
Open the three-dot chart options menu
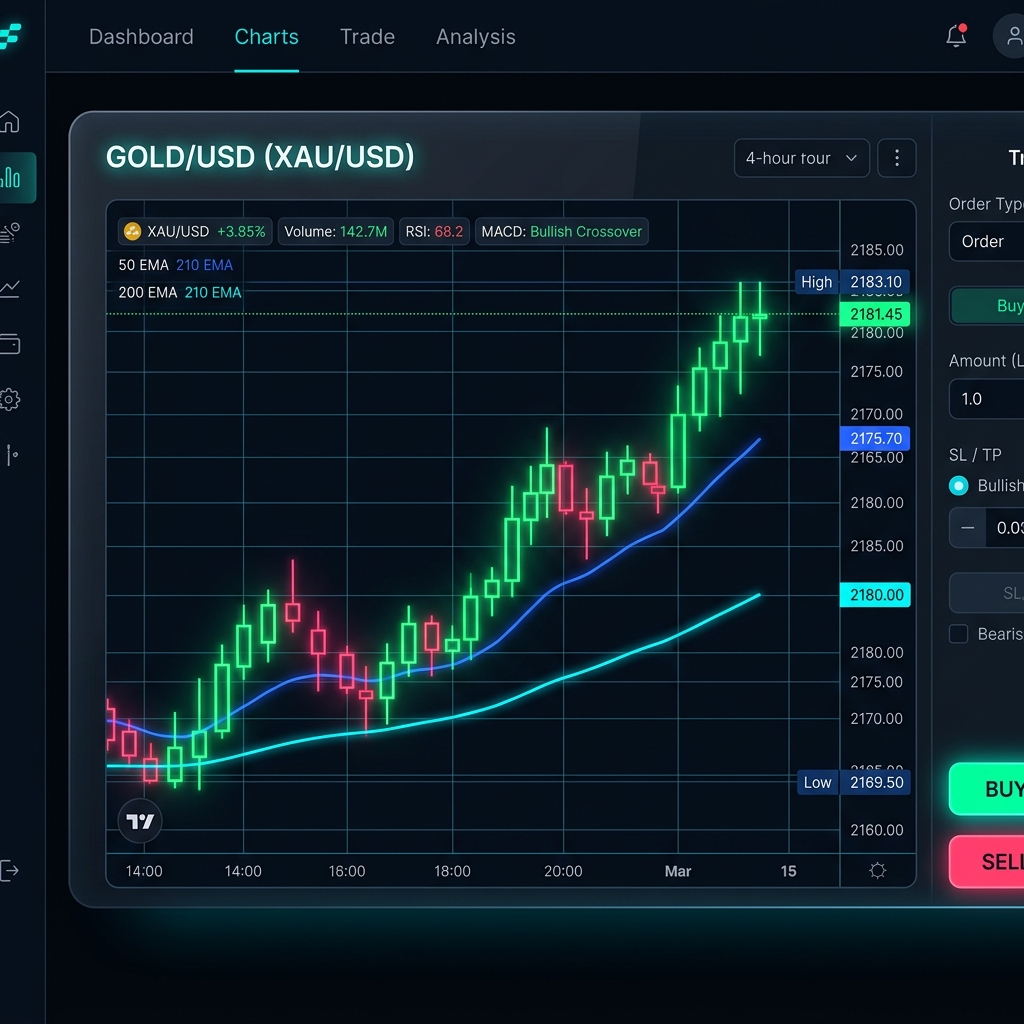point(897,158)
